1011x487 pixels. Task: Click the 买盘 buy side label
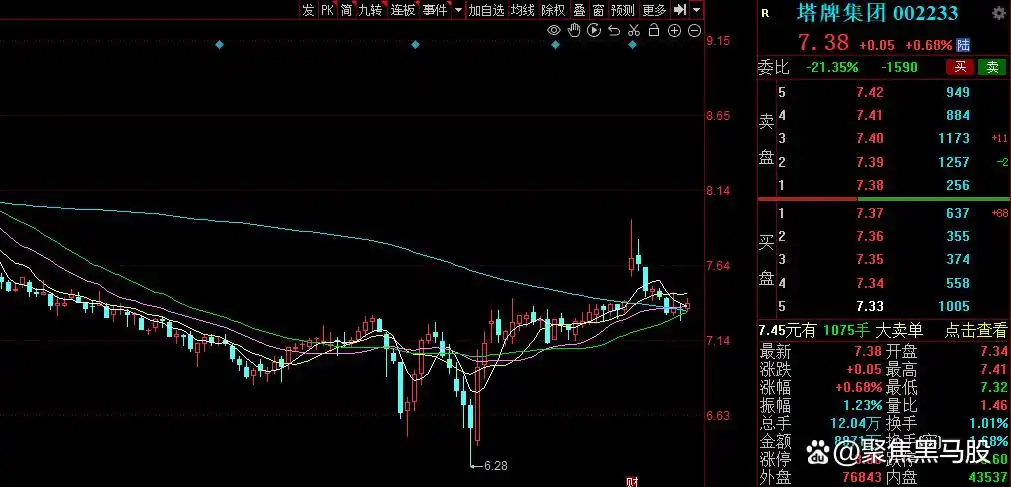pyautogui.click(x=766, y=259)
